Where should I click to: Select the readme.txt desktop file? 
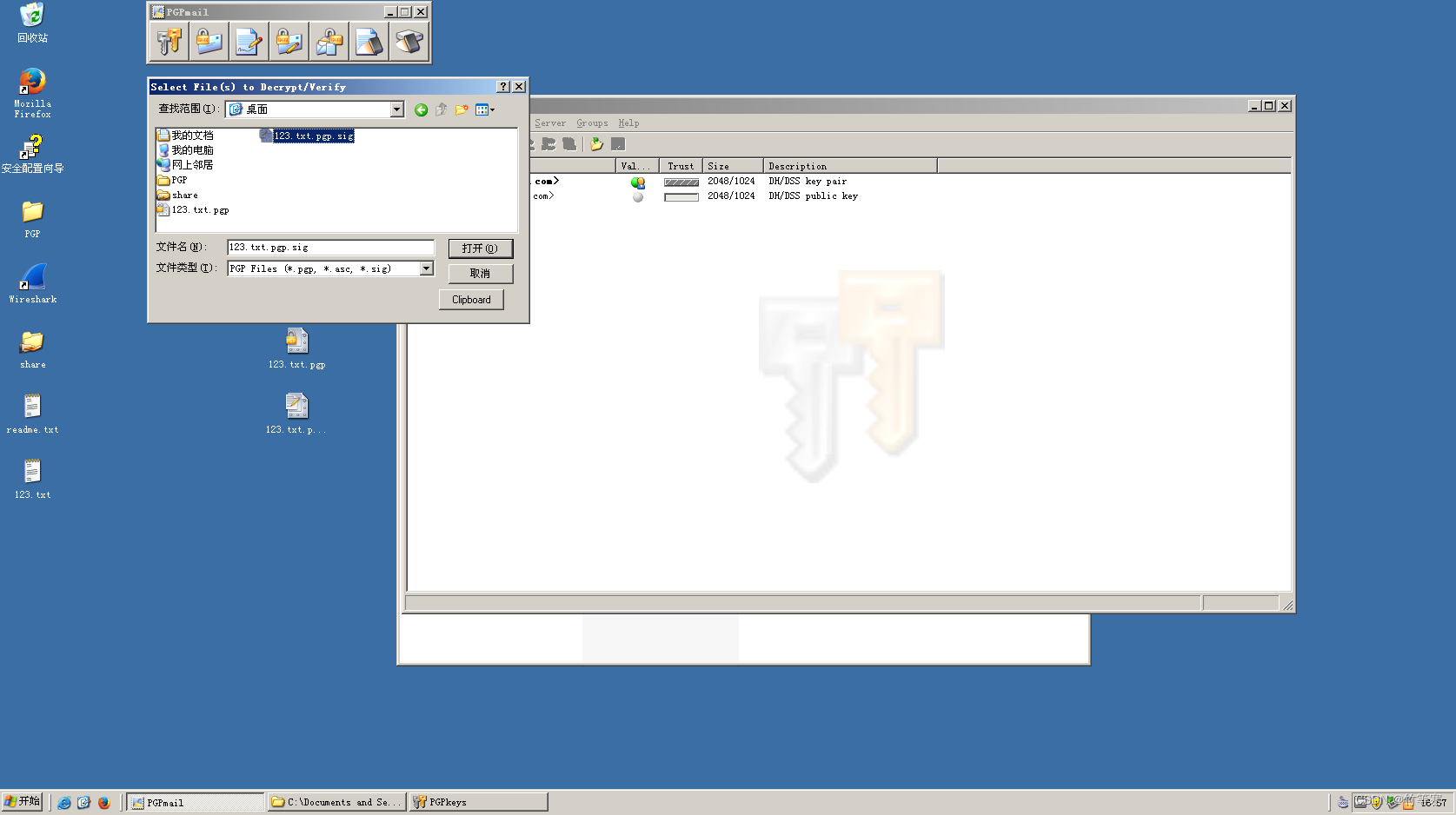click(x=32, y=414)
